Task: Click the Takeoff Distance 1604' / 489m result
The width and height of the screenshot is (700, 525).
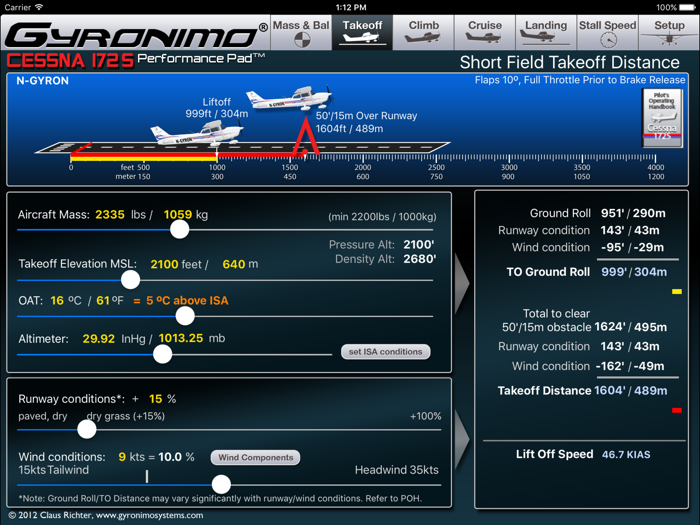Action: 631,391
